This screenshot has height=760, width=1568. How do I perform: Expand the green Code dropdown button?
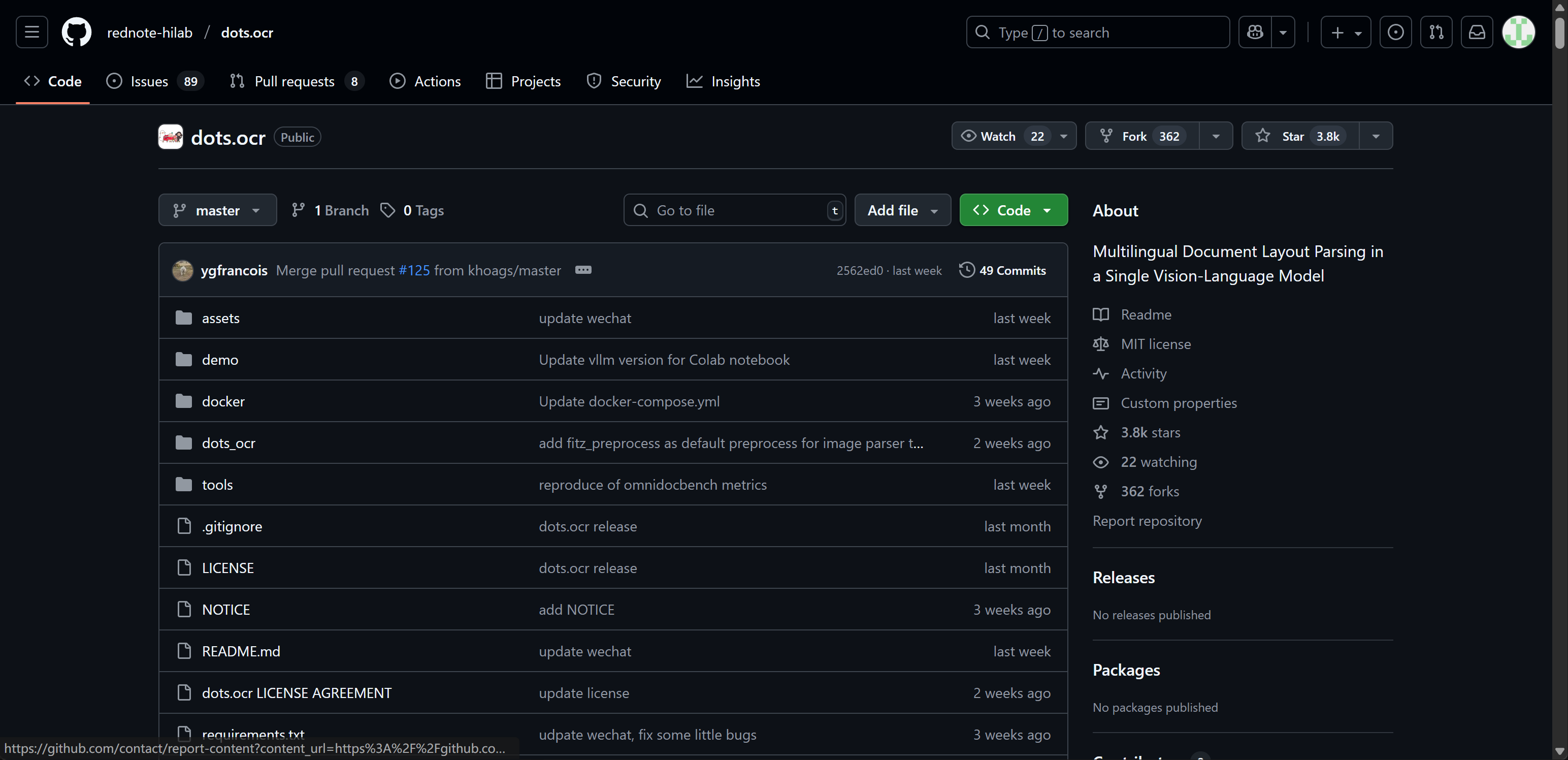[x=1013, y=210]
